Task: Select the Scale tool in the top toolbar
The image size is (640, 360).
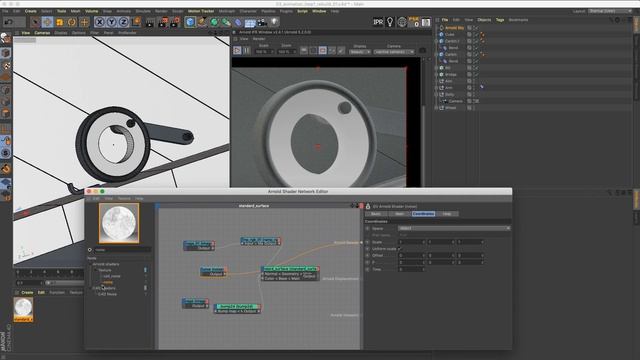Action: (x=60, y=22)
